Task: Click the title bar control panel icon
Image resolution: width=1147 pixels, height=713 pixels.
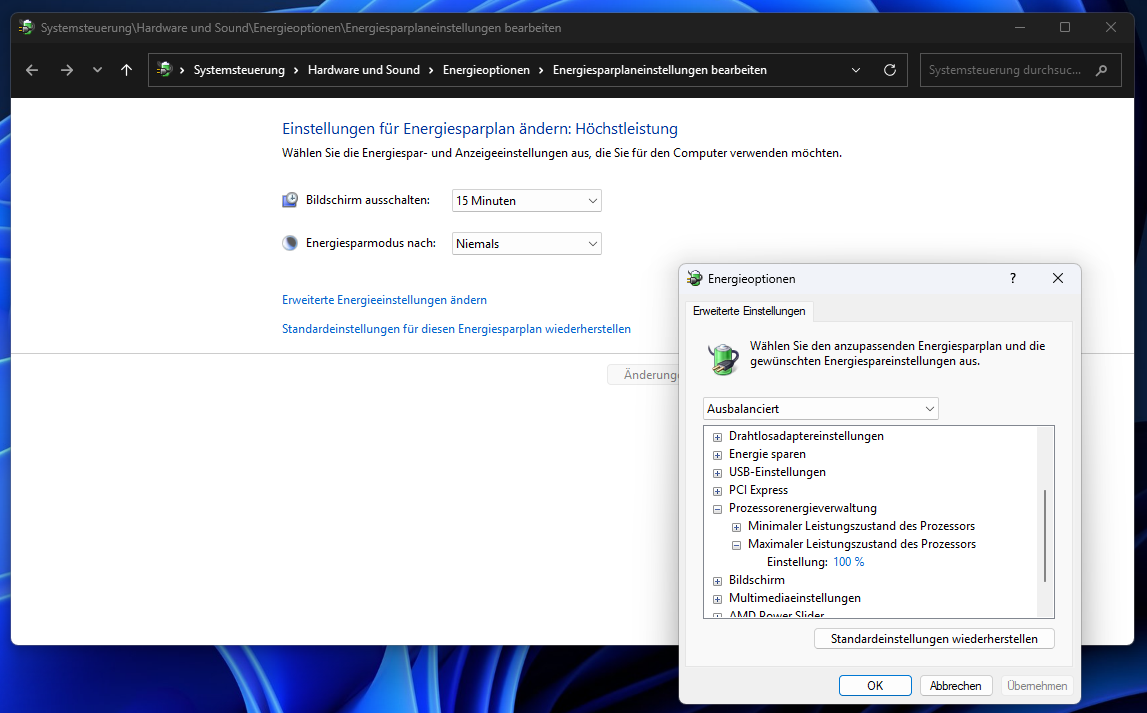Action: coord(26,28)
